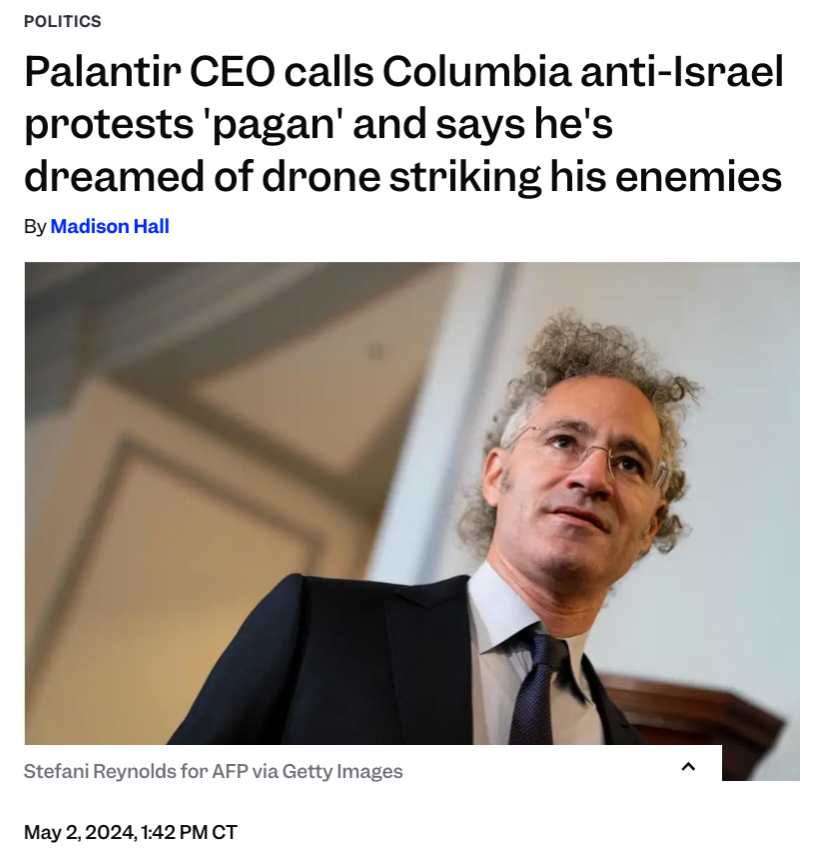820x857 pixels.
Task: Click "AFP" in the caption credit
Action: pos(230,771)
